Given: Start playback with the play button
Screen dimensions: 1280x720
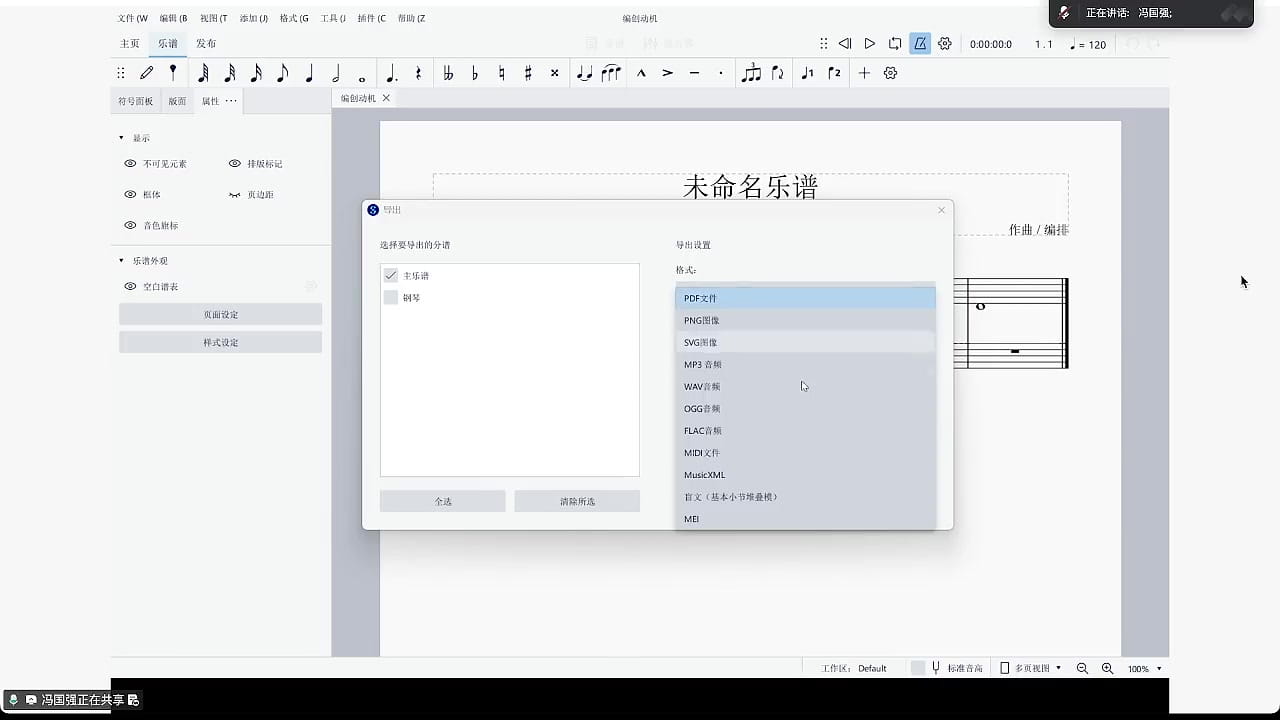Looking at the screenshot, I should pos(870,44).
